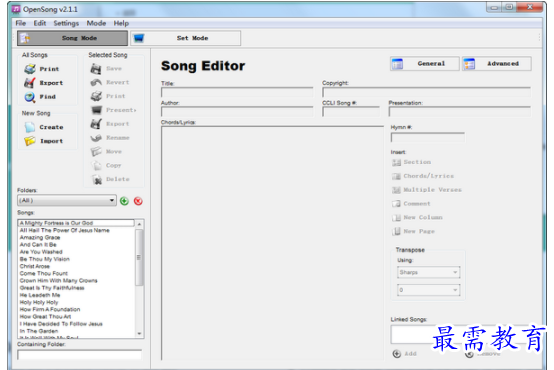Click the OpenSong title bar icon
The width and height of the screenshot is (554, 370).
[16, 9]
